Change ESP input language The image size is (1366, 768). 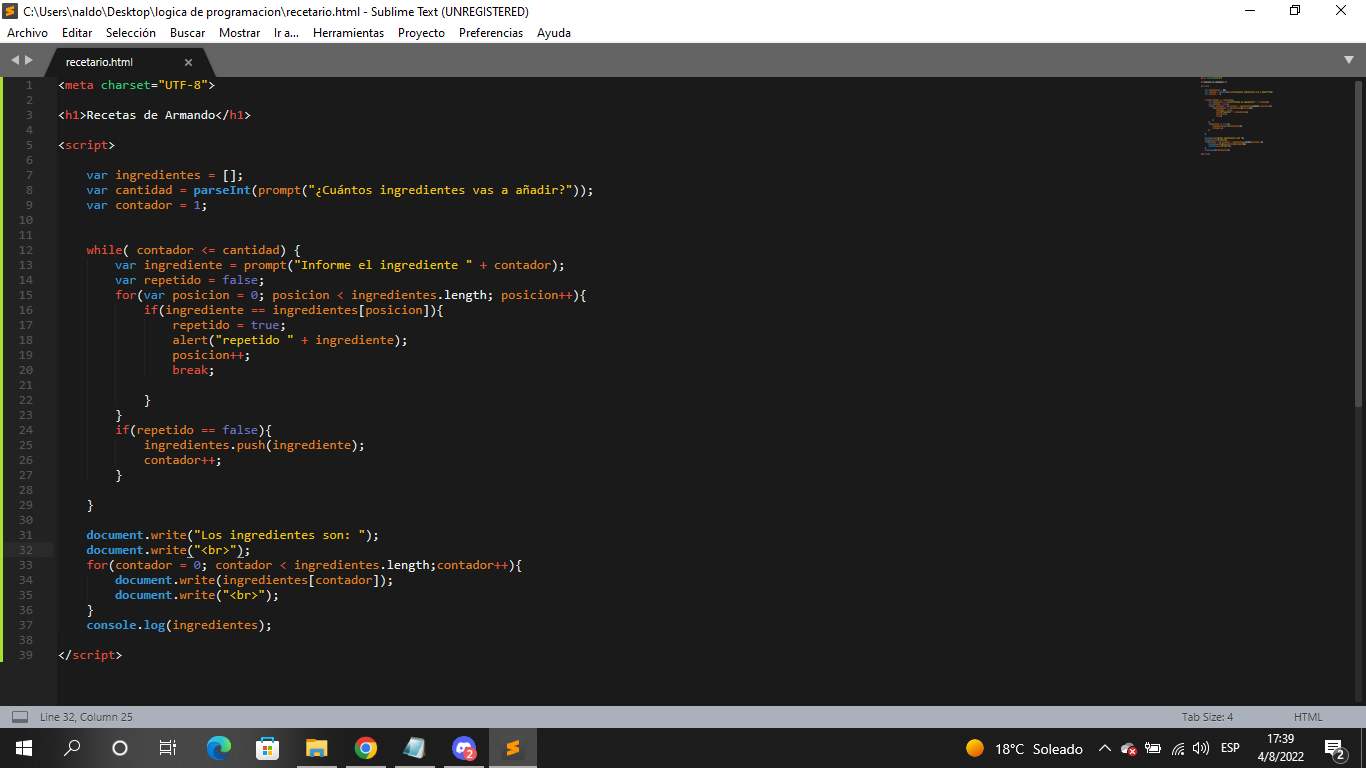click(x=1230, y=748)
